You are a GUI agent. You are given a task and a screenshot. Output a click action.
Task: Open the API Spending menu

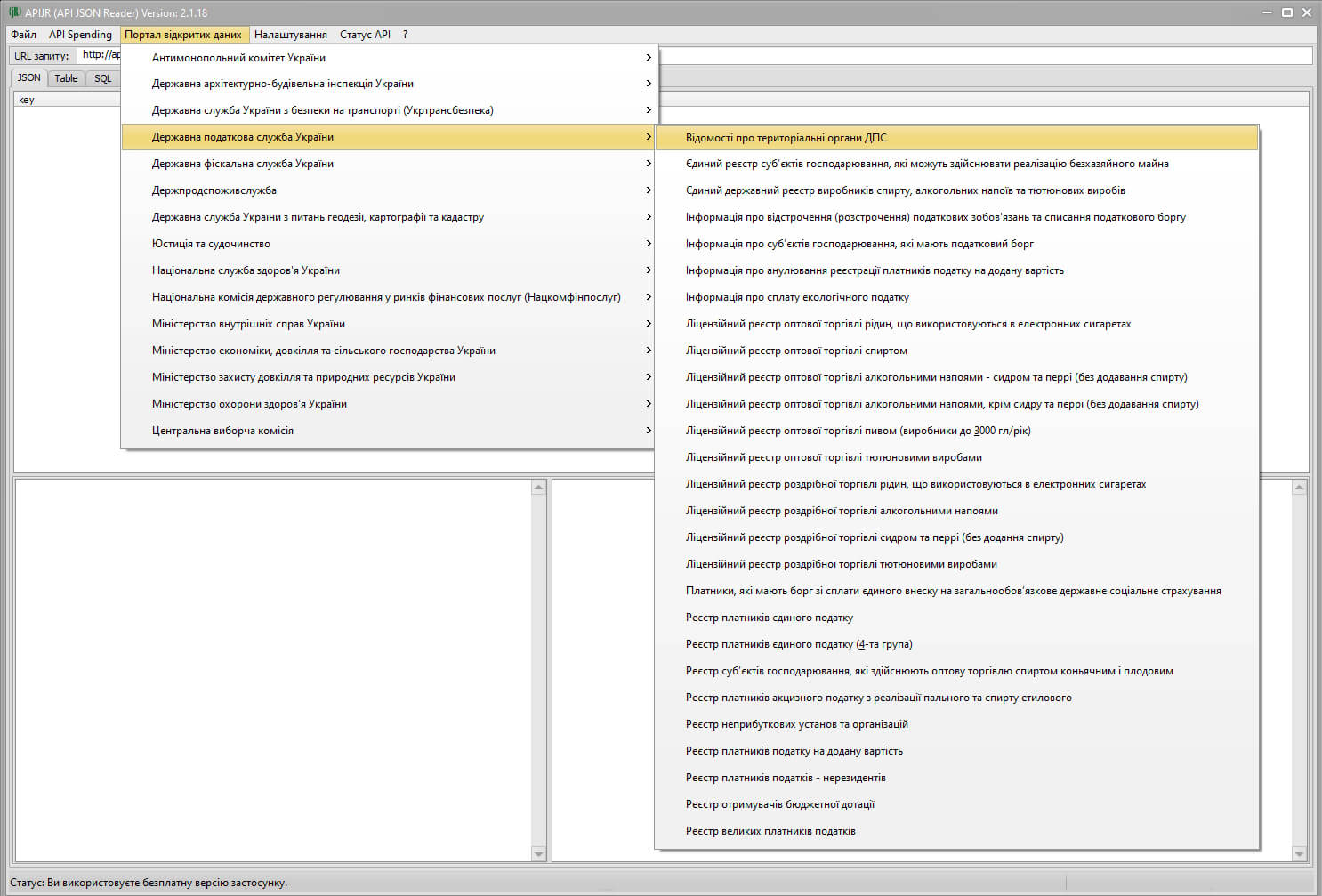tap(80, 35)
